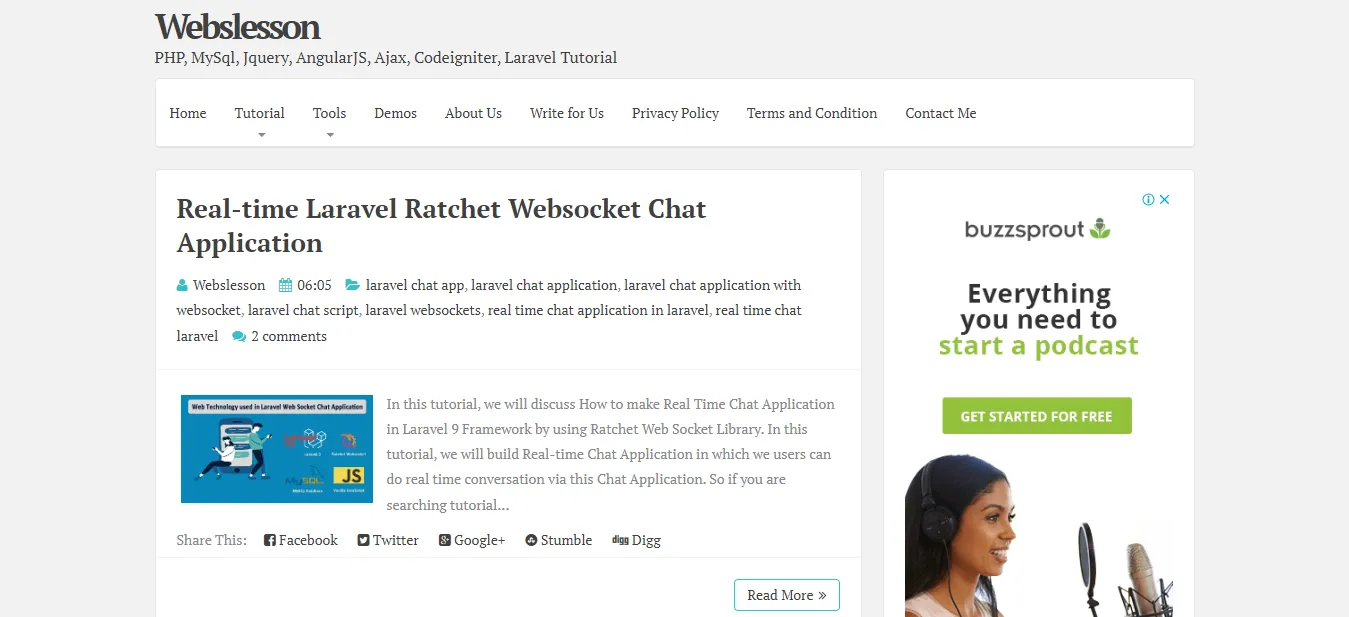Close the buzzsprout advertisement

point(1164,199)
